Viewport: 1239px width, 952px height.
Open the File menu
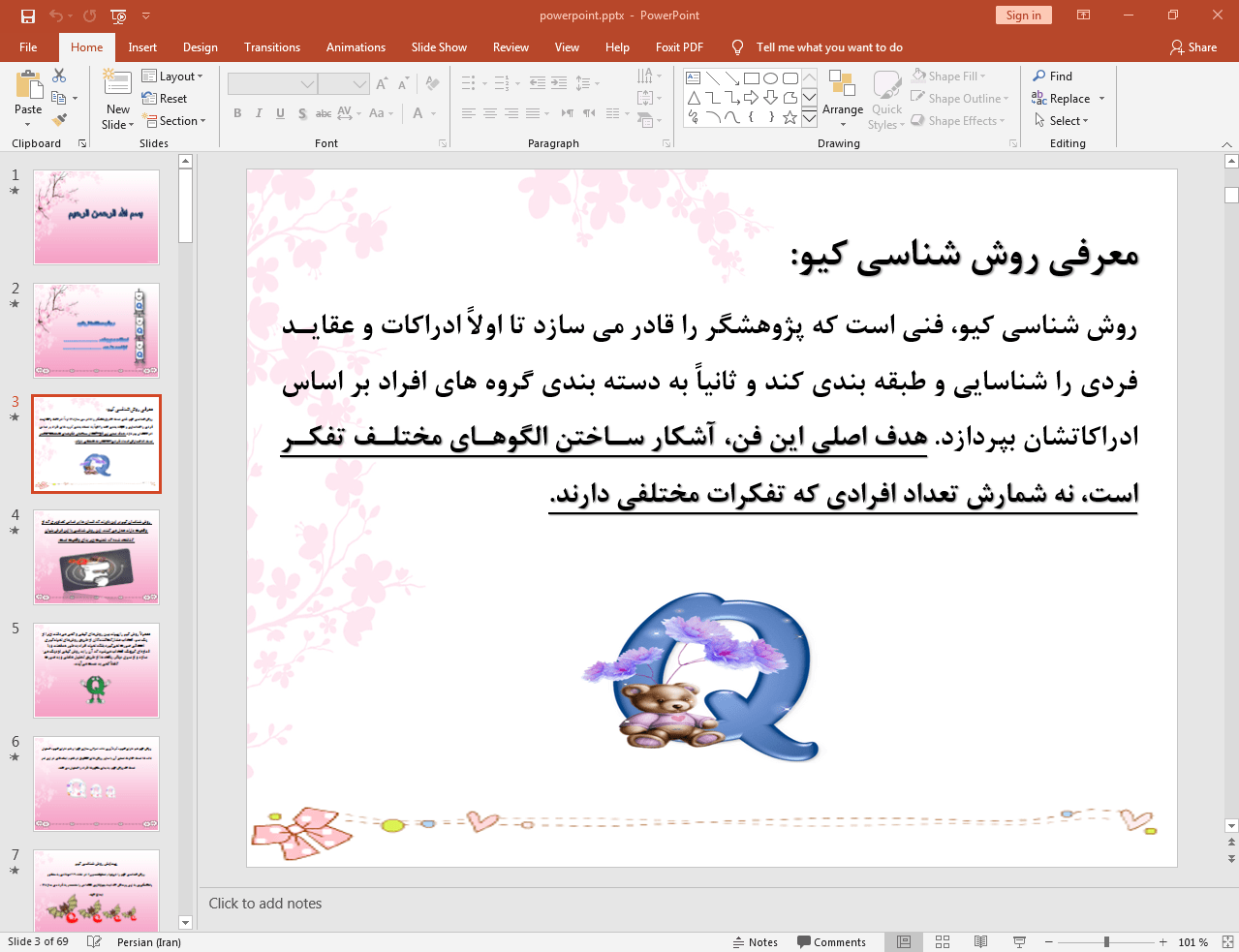click(28, 47)
